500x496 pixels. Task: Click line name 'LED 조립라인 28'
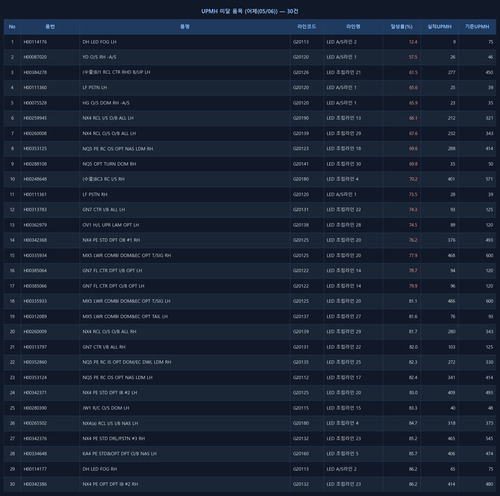pos(343,225)
